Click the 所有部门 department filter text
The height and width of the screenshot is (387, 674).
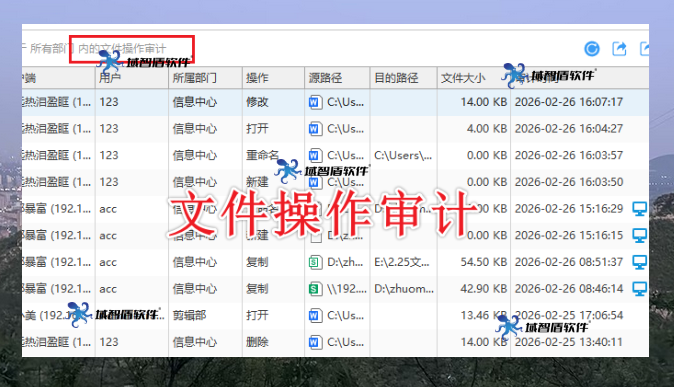[x=52, y=48]
